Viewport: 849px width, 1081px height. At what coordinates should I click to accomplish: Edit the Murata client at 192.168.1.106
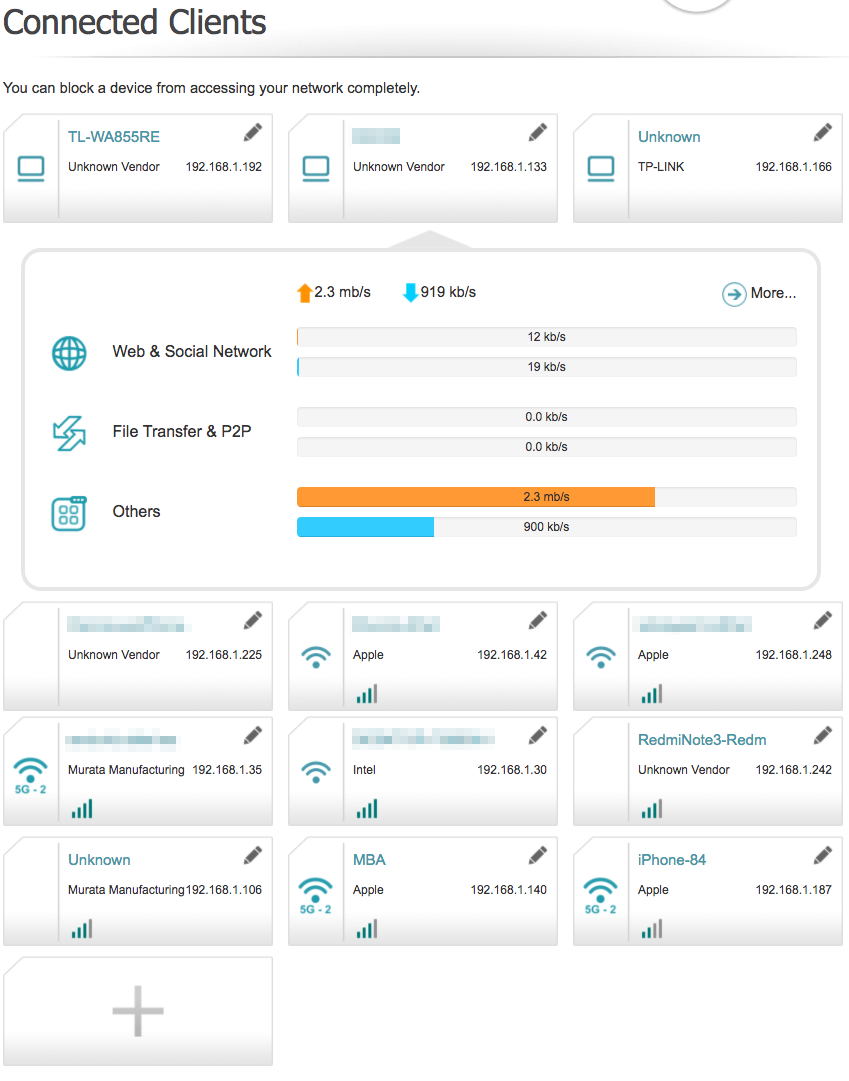tap(253, 856)
